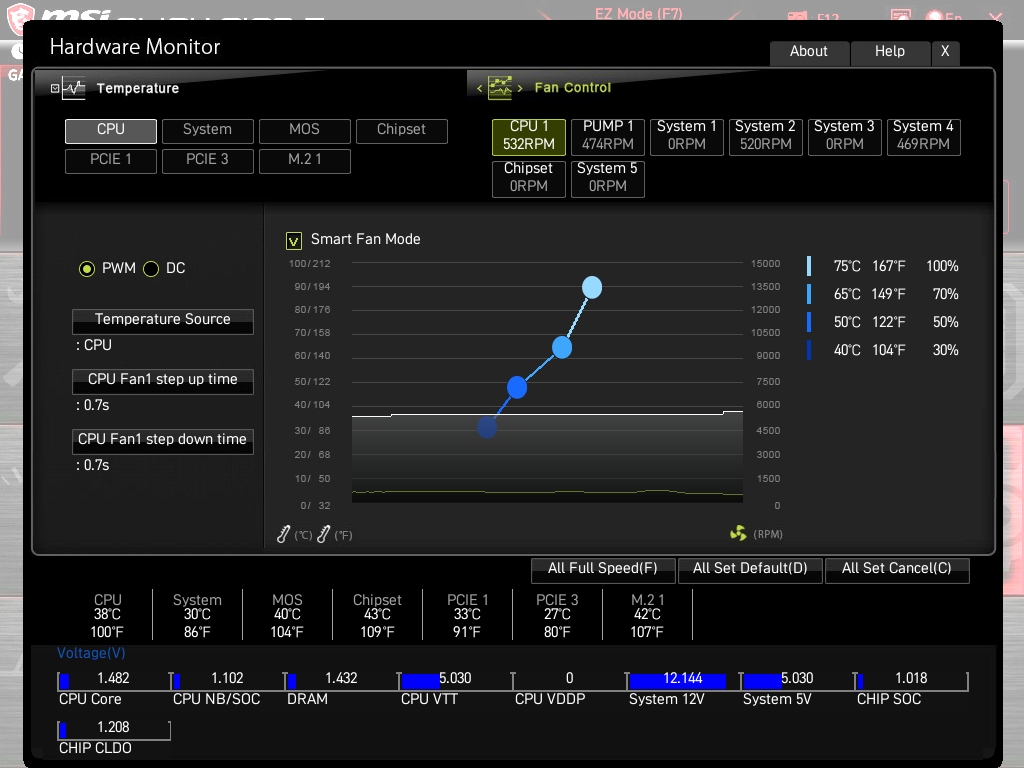Switch to the System 2 fan tab
This screenshot has width=1024, height=768.
[765, 136]
